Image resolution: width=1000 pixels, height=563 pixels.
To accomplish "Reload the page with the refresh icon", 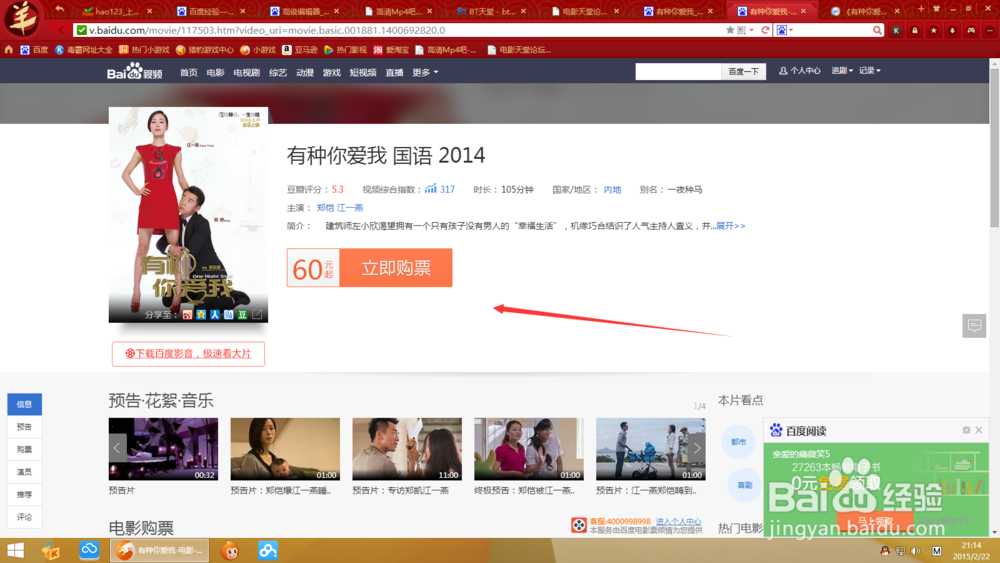I will click(765, 30).
